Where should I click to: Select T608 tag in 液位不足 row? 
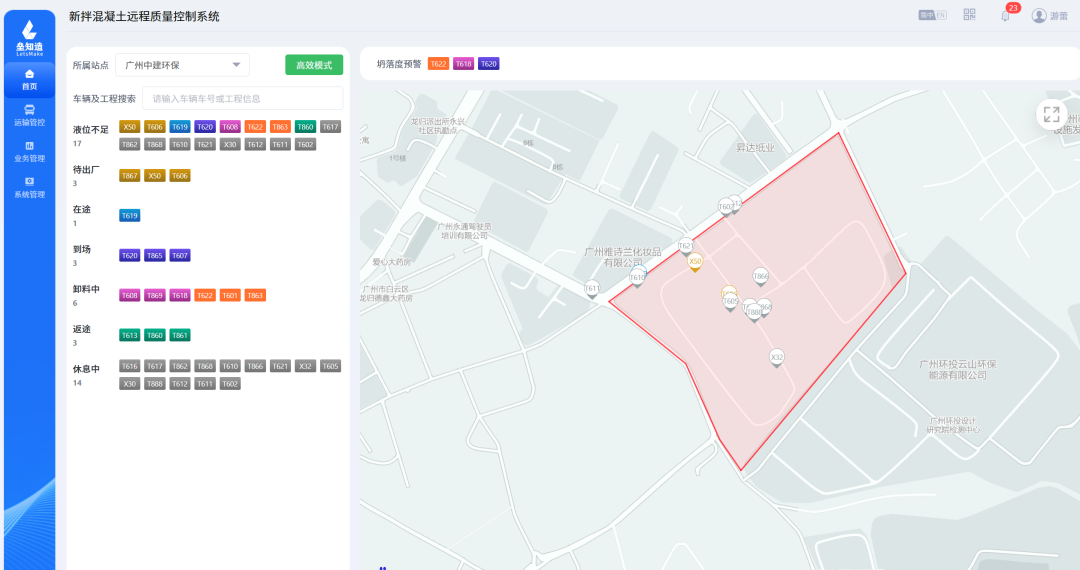click(230, 127)
